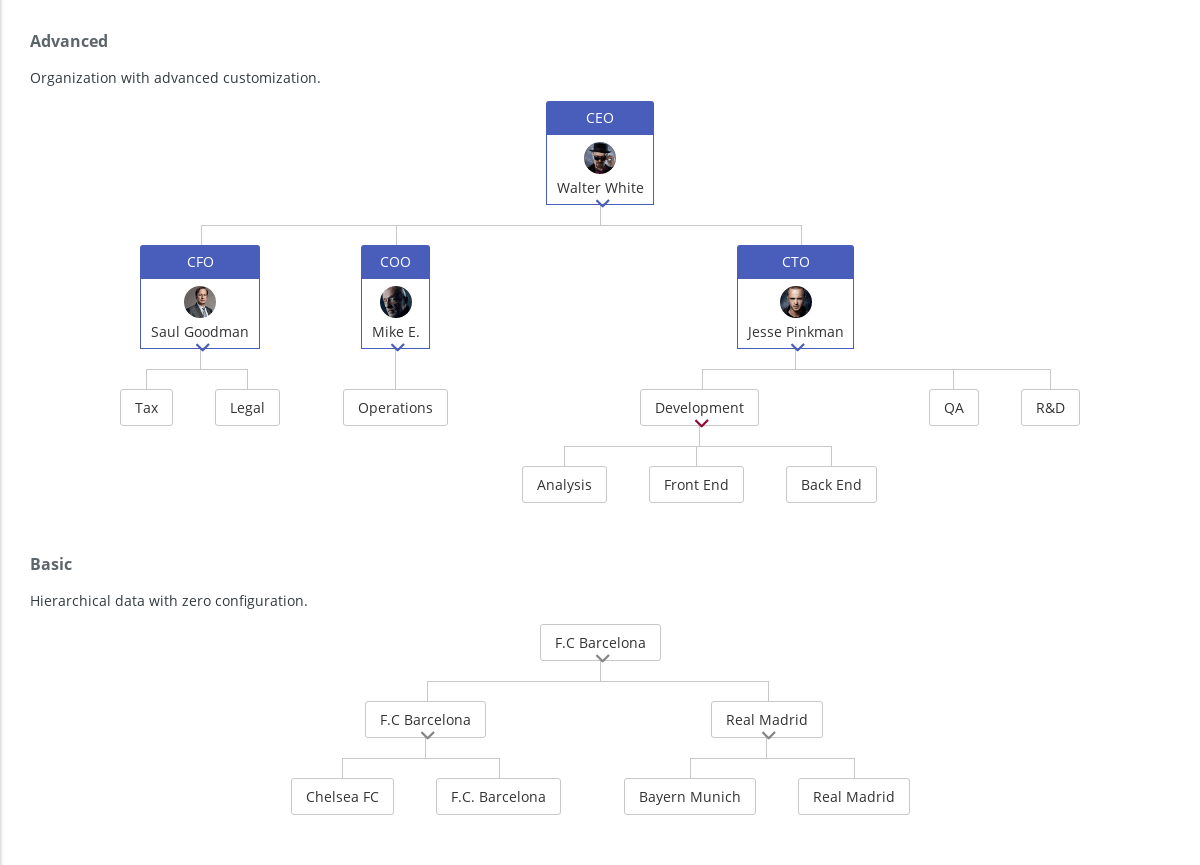1200x865 pixels.
Task: Click Walter White's avatar photo
Action: pyautogui.click(x=600, y=157)
